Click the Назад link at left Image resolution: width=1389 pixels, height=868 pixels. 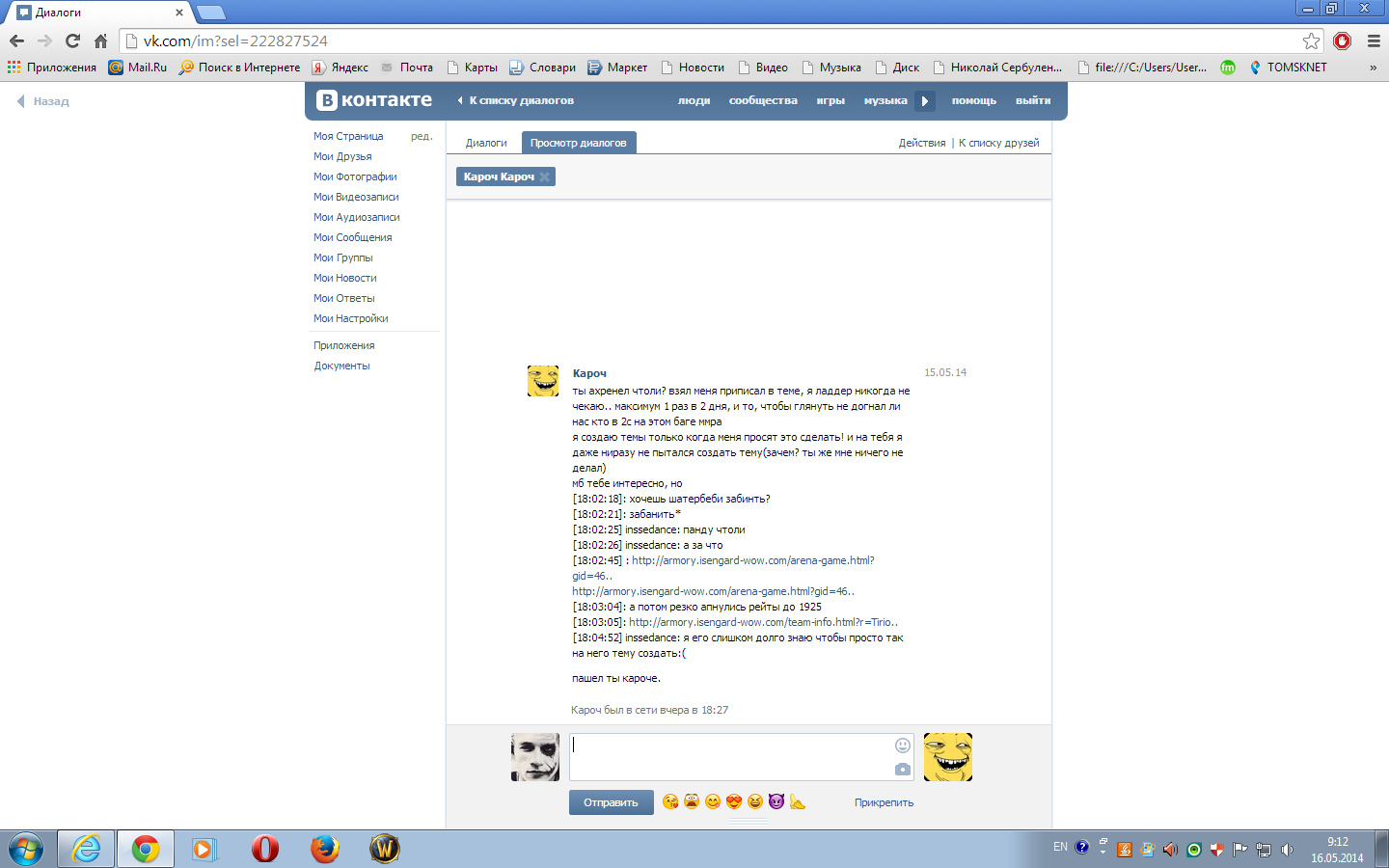(x=43, y=101)
